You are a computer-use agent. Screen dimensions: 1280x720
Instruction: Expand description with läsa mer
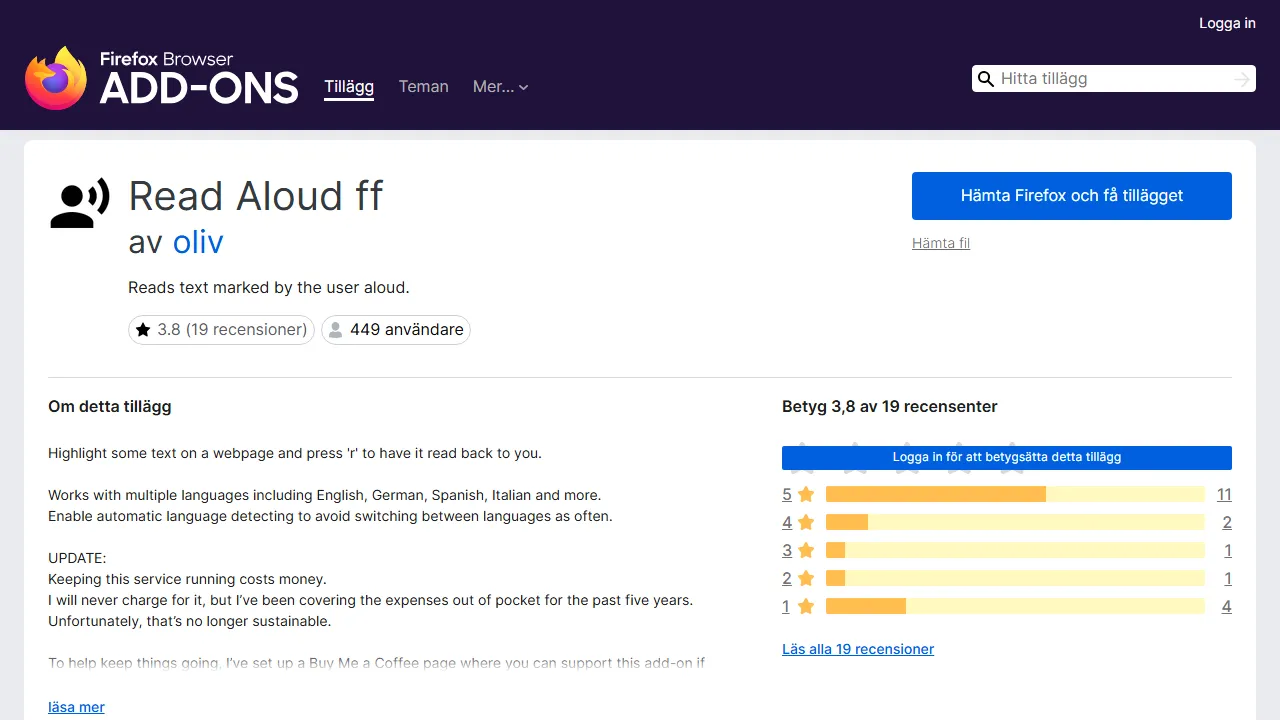[76, 707]
